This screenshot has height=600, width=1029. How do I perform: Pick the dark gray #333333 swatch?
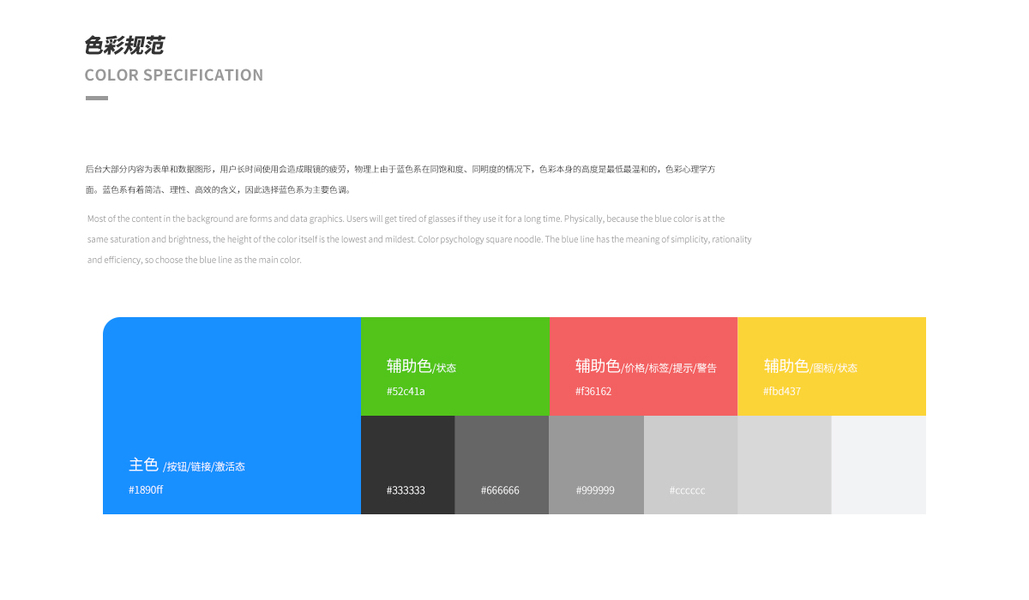click(x=408, y=465)
